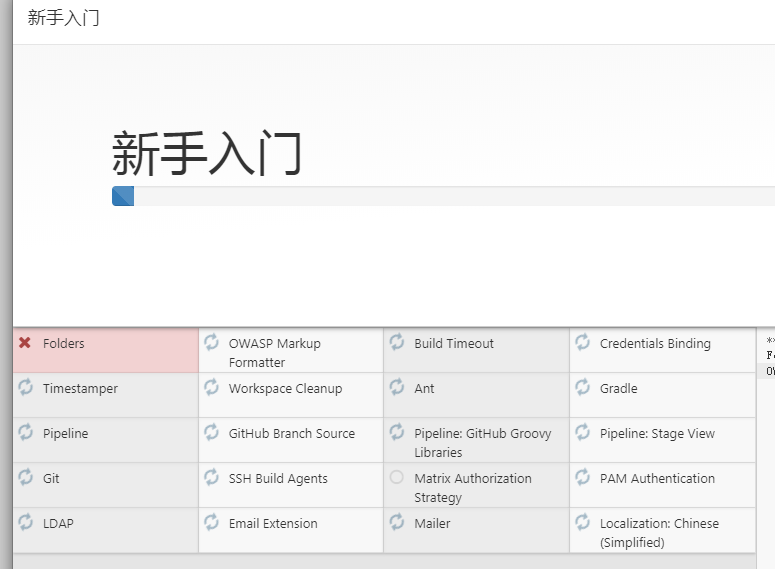
Task: Click the sync icon beside Pipeline
Action: click(x=25, y=433)
